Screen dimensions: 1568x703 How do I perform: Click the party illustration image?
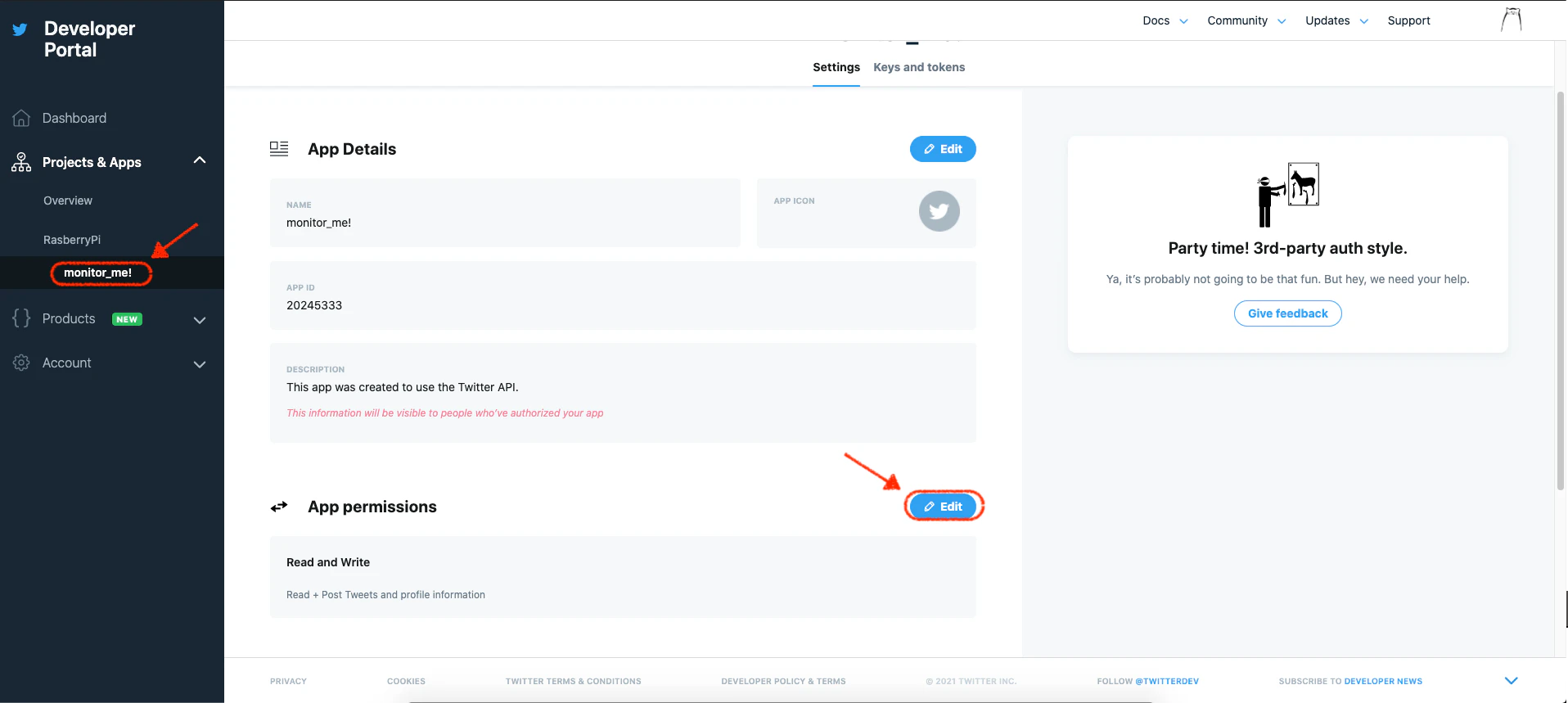pos(1288,195)
